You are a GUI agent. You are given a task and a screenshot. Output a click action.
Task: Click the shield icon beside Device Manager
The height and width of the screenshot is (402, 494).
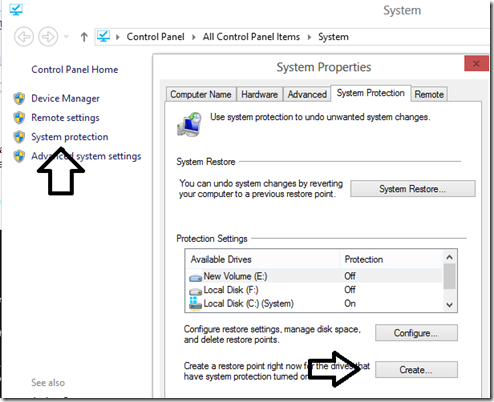(x=19, y=98)
